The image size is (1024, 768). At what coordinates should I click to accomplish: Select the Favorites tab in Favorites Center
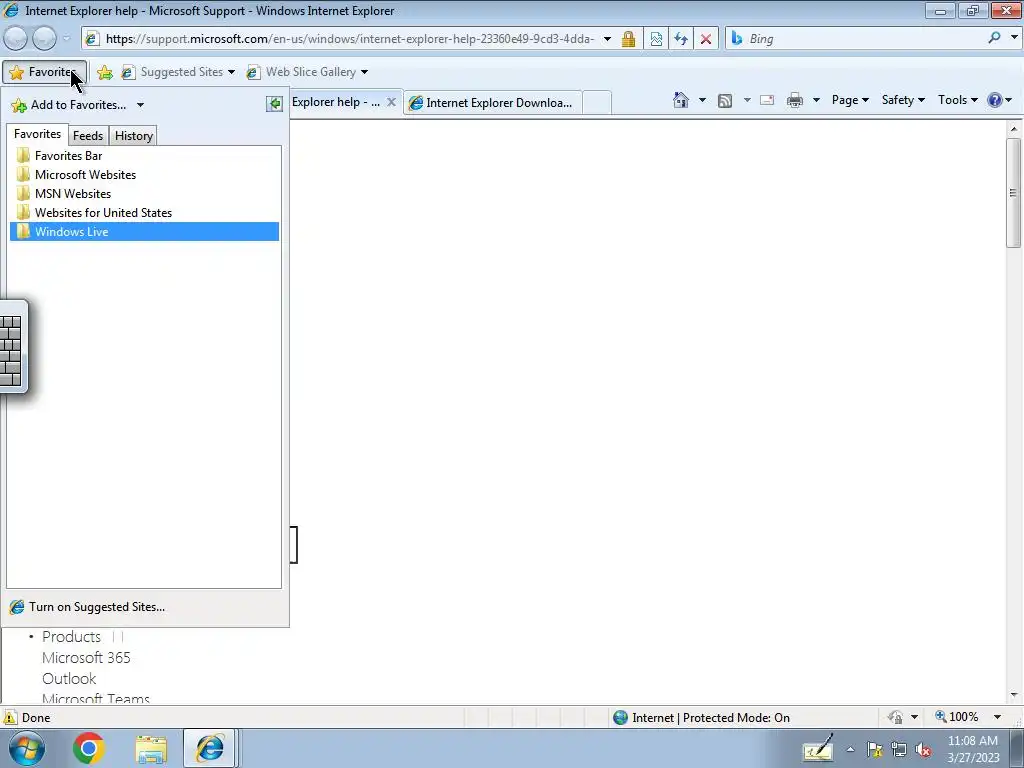coord(37,134)
